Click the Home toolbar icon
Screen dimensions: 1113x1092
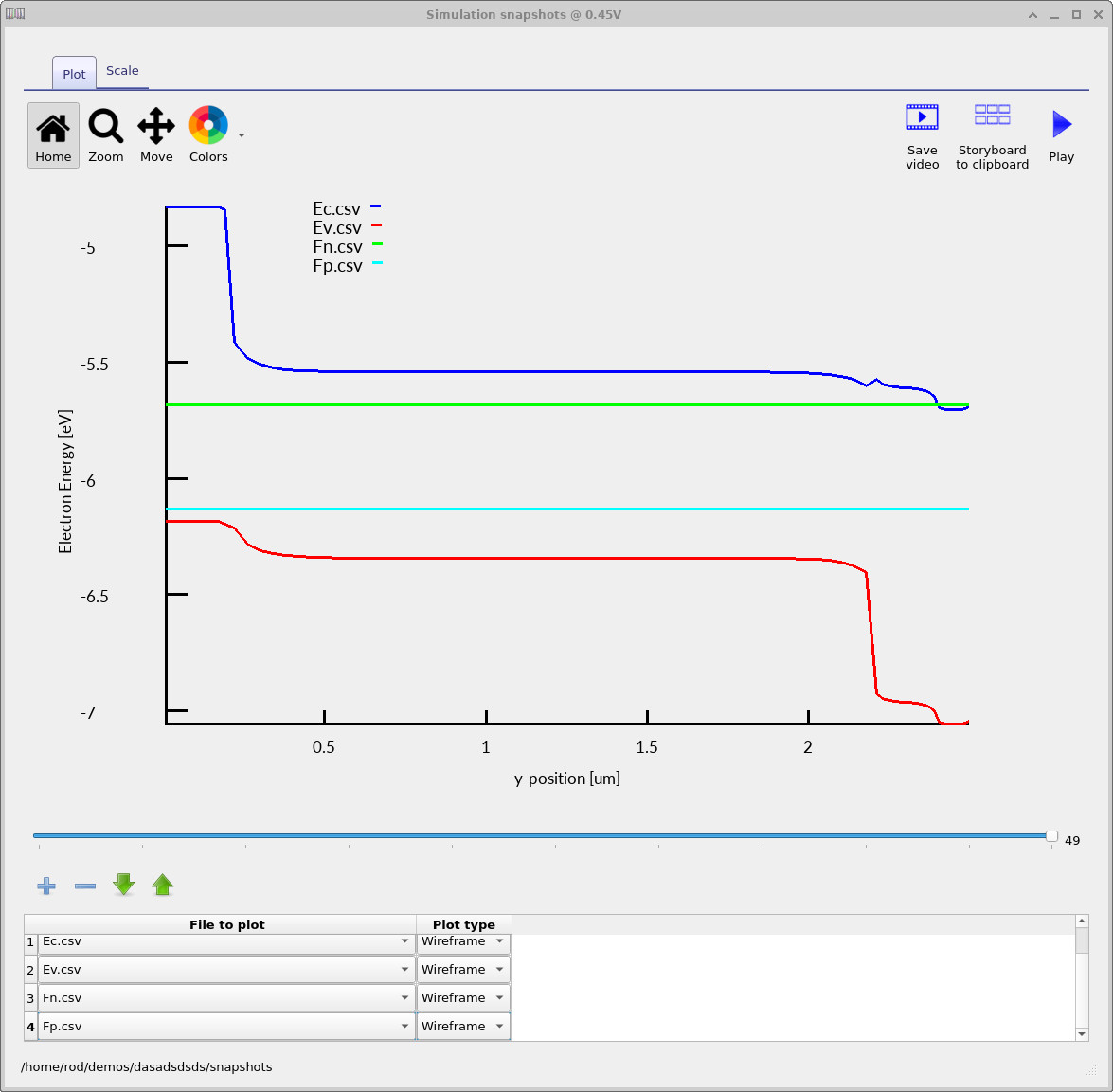tap(53, 135)
